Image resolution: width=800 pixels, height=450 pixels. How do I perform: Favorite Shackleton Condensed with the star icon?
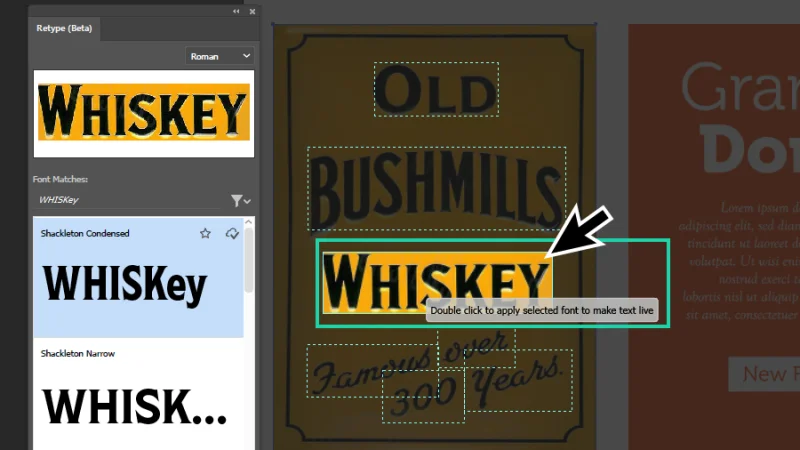(205, 233)
